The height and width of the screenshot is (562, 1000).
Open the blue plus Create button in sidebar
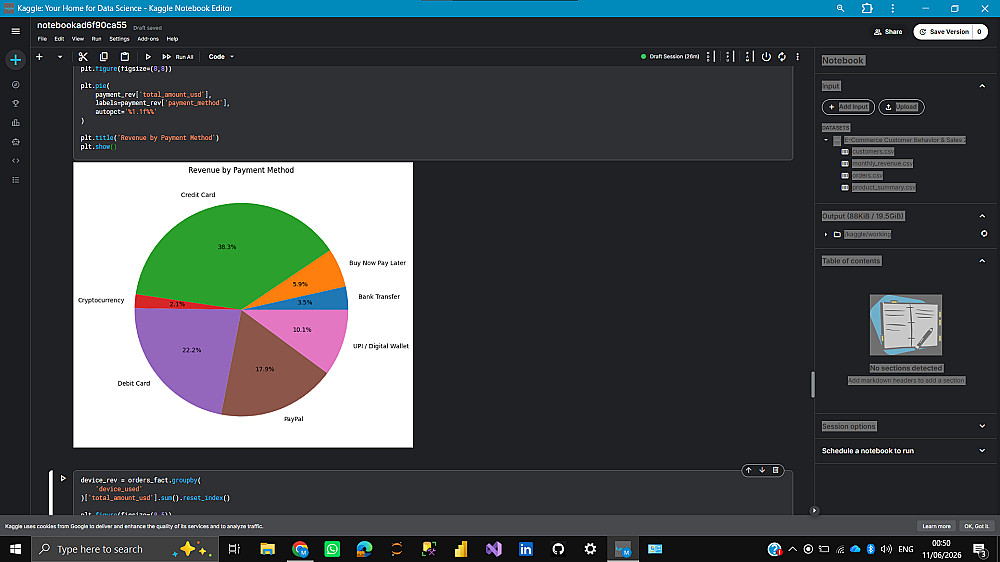15,60
